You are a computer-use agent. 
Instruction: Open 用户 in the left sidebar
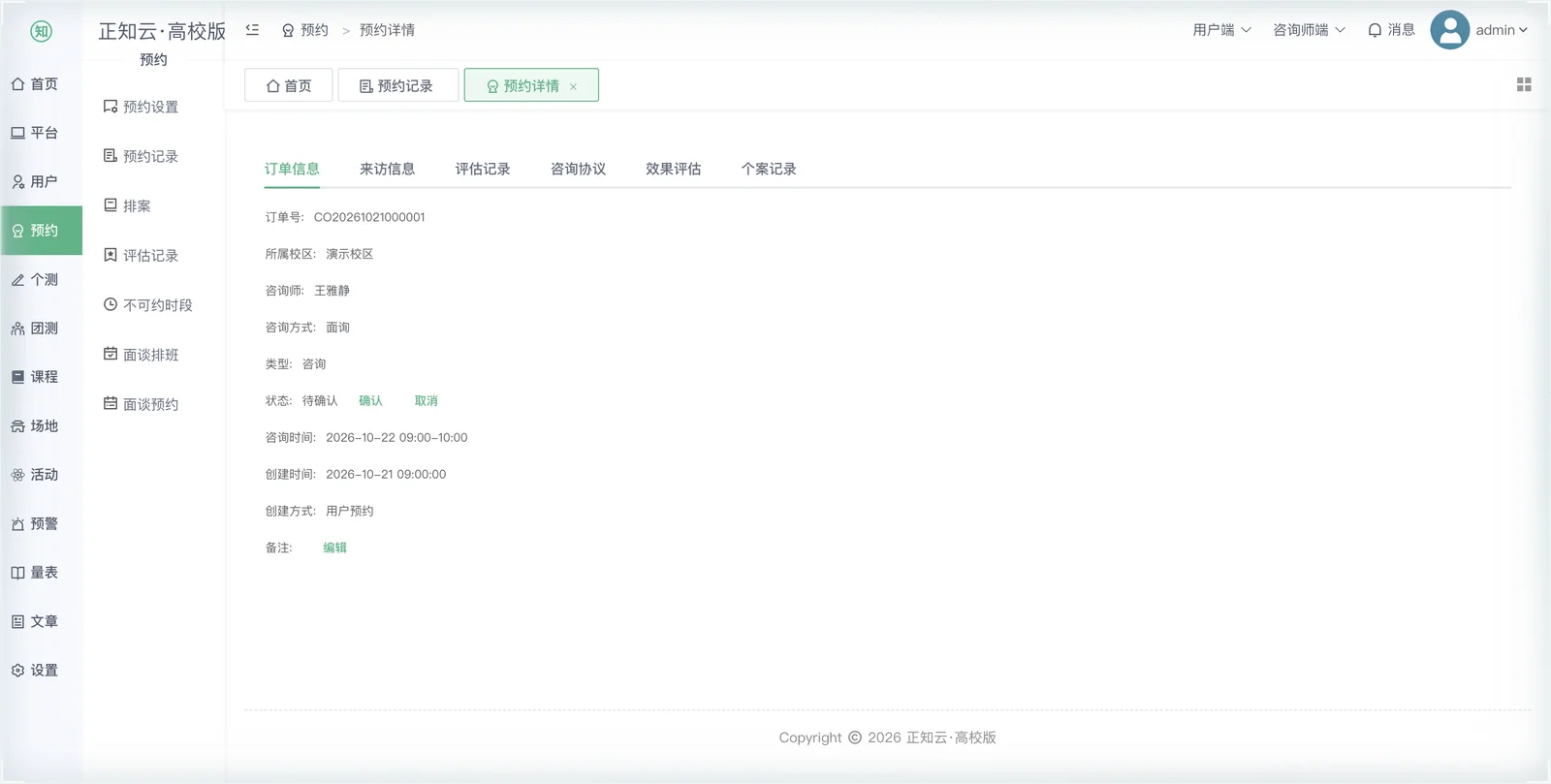[35, 181]
